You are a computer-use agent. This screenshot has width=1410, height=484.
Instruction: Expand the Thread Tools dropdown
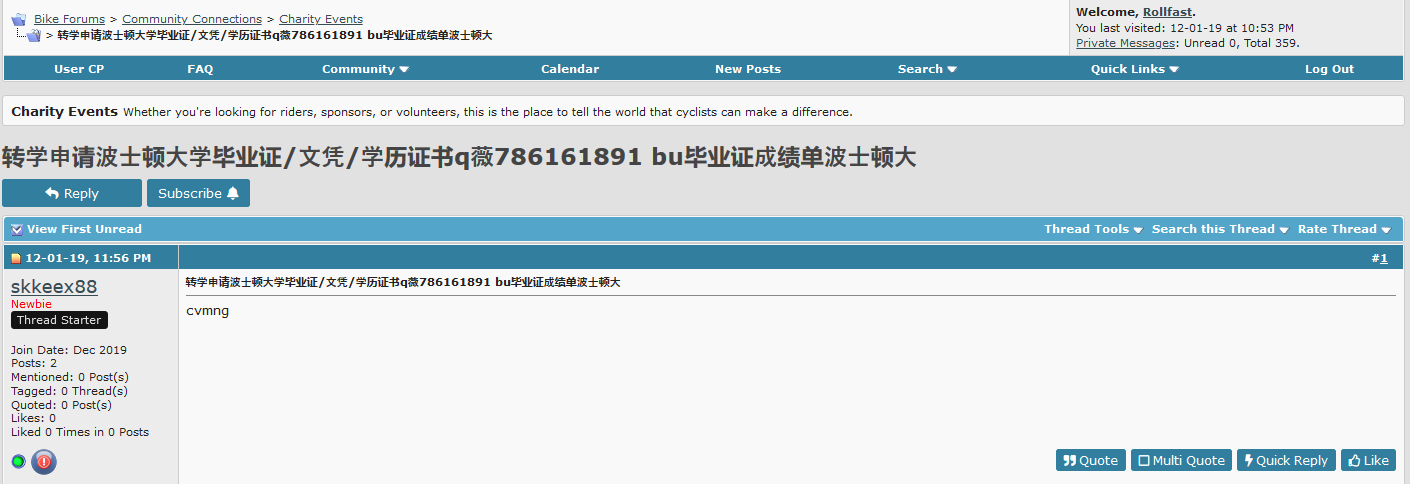tap(1093, 229)
